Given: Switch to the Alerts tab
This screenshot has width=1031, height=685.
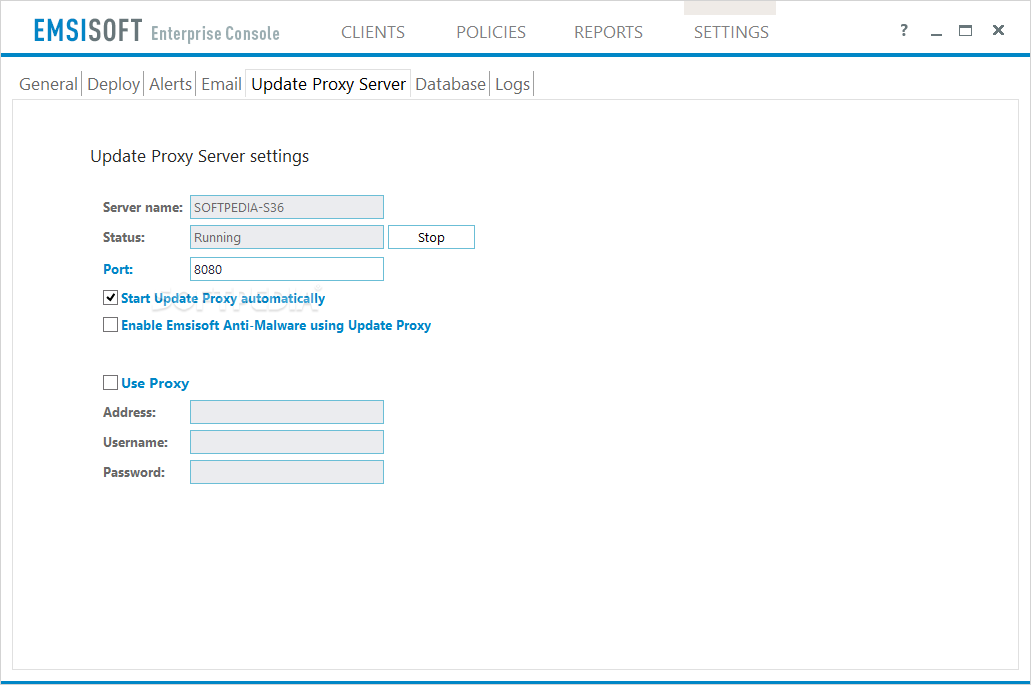Looking at the screenshot, I should click(170, 84).
